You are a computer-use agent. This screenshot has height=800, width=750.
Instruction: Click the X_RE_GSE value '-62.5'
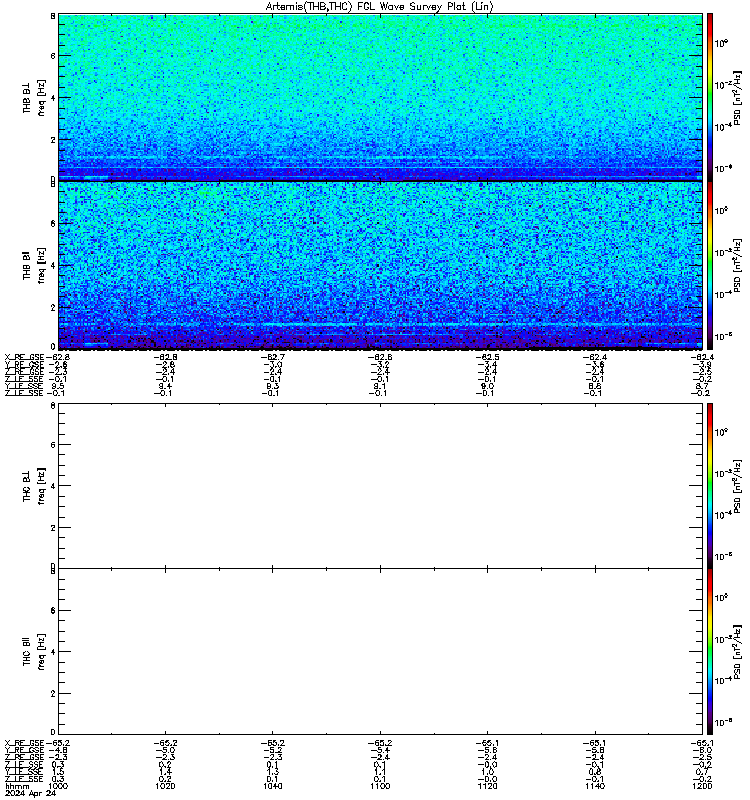(488, 357)
